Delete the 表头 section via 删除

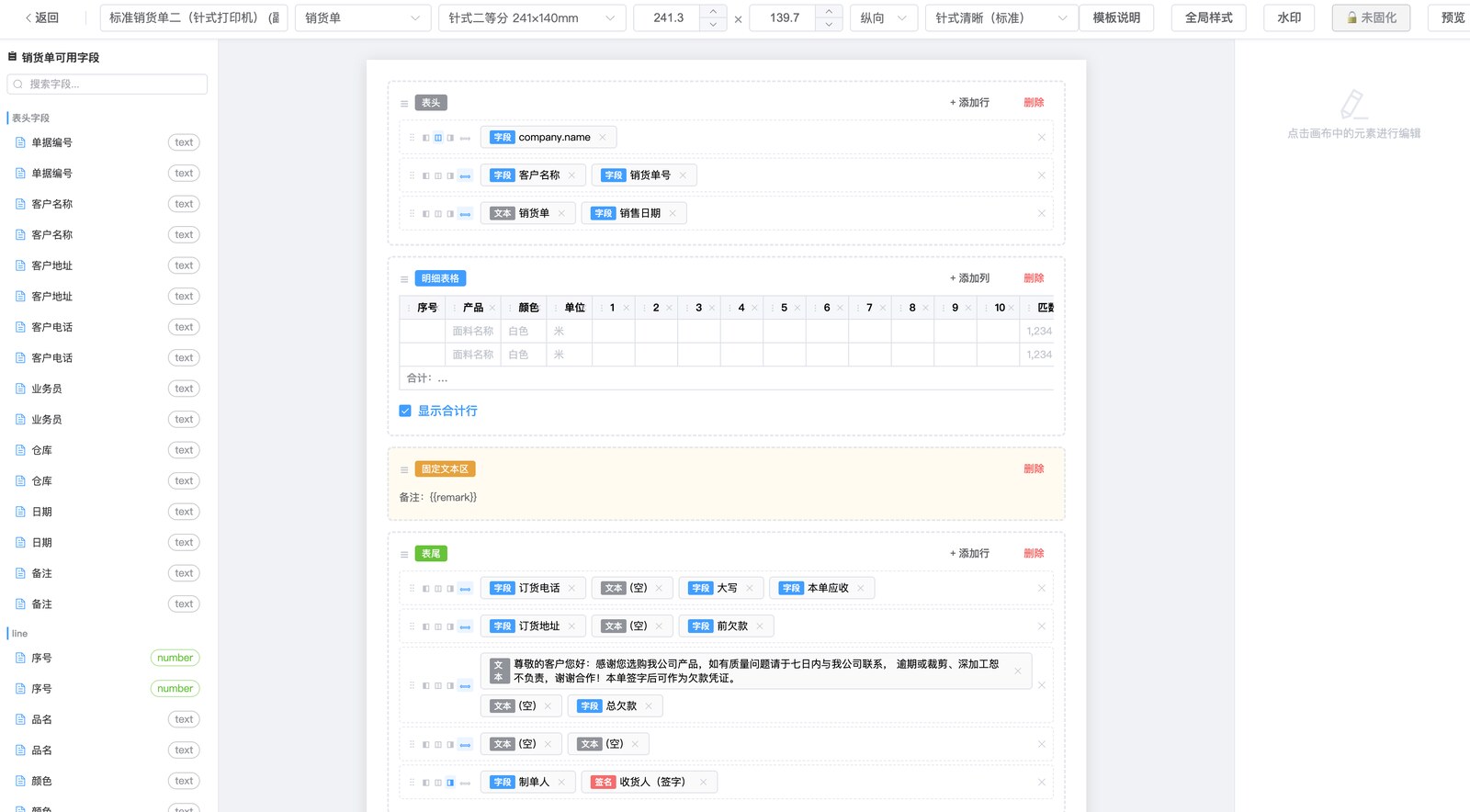1034,103
